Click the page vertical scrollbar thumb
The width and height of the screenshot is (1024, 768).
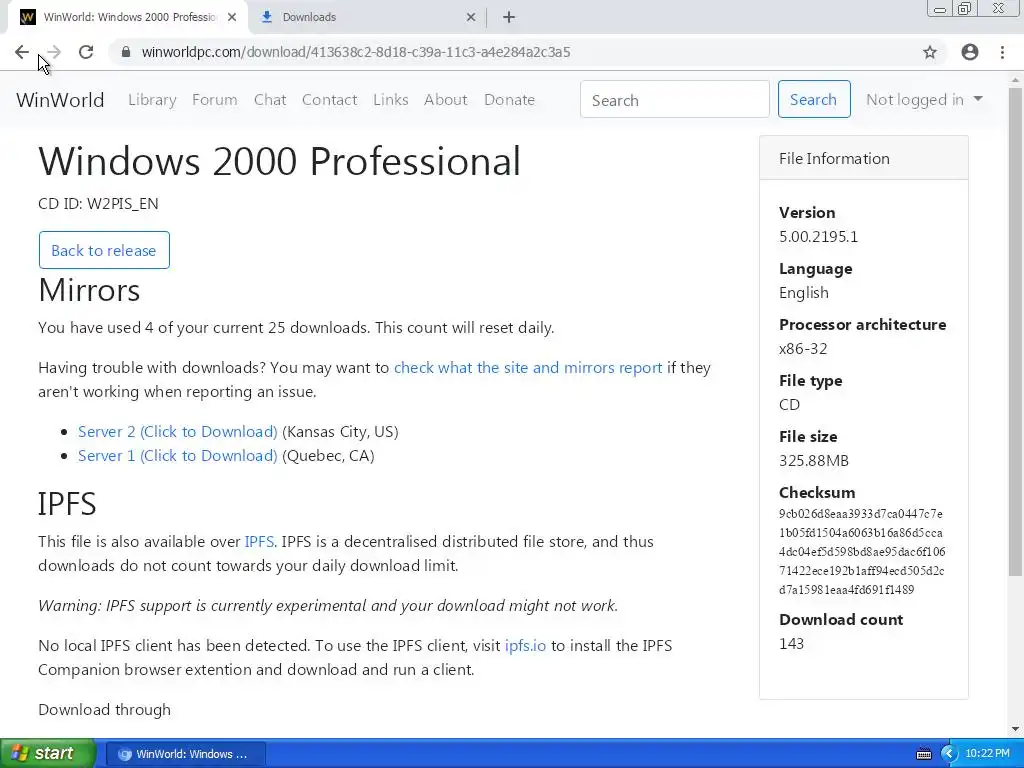tap(1015, 332)
